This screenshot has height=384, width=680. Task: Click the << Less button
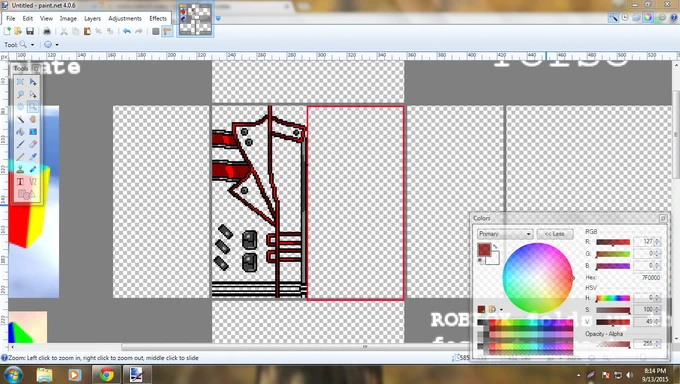tap(555, 234)
